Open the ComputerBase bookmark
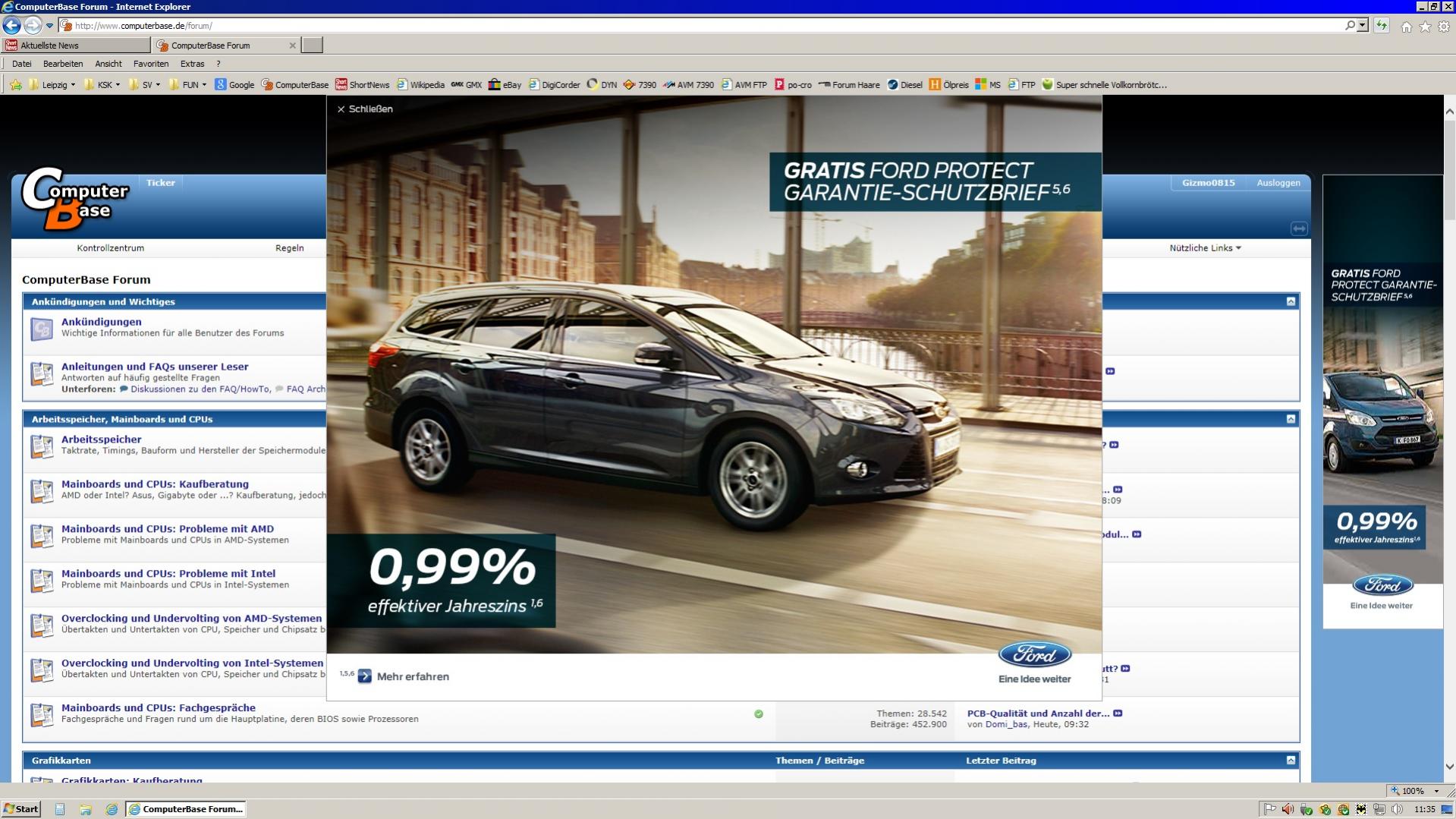This screenshot has width=1456, height=819. [x=295, y=85]
